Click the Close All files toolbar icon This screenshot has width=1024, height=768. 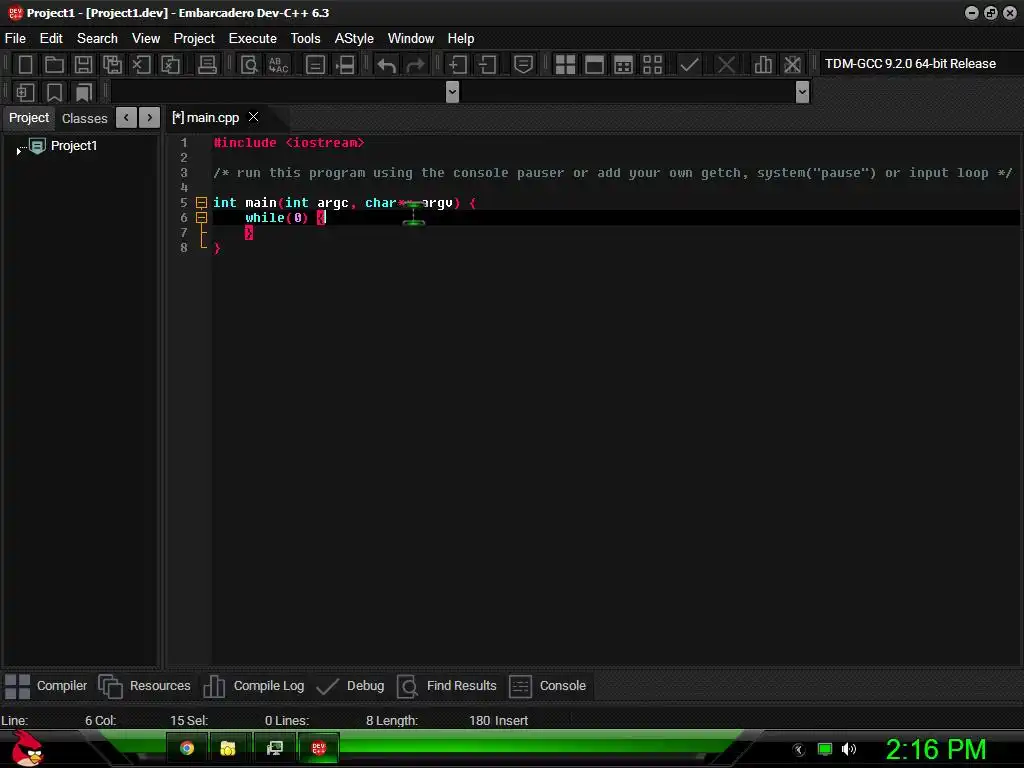(170, 64)
